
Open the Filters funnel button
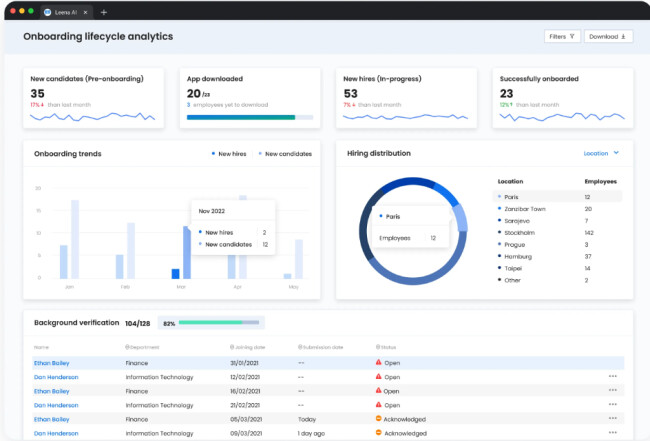pos(562,36)
